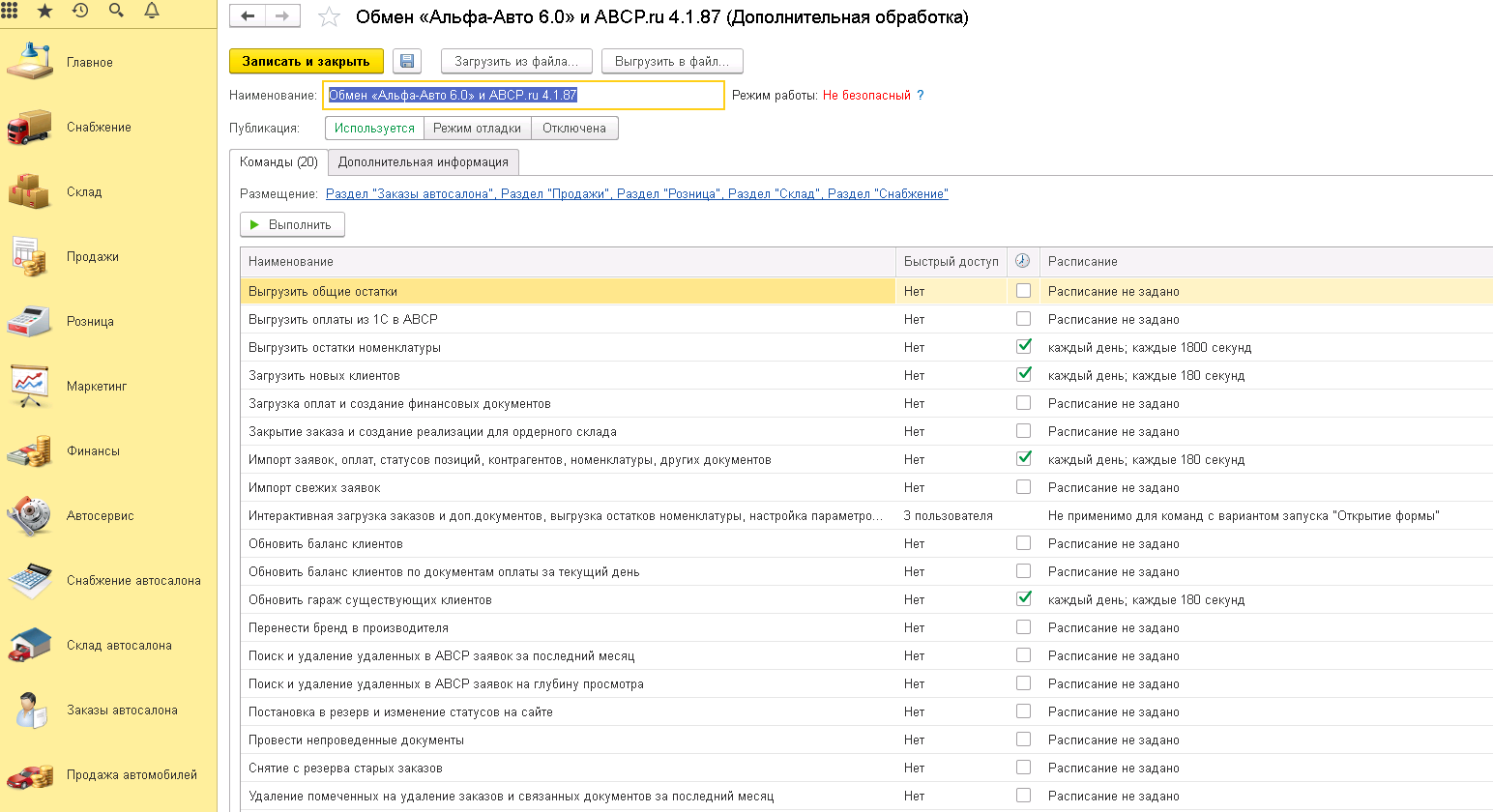Screen dimensions: 1493x812
Task: Toggle schedule checkbox for Импорт свежих заявок
Action: tap(1023, 487)
